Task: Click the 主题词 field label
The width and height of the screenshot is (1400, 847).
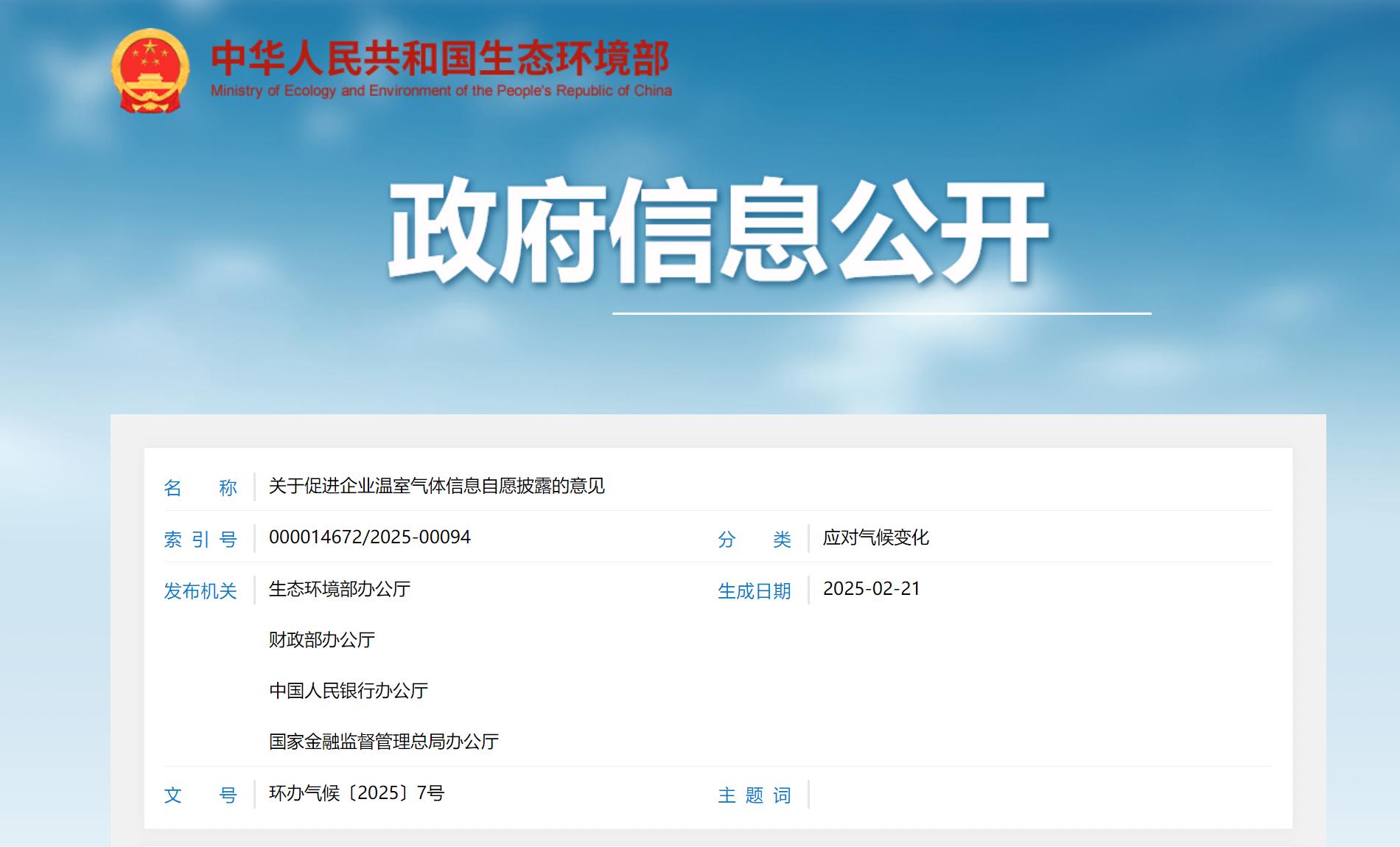Action: tap(754, 795)
